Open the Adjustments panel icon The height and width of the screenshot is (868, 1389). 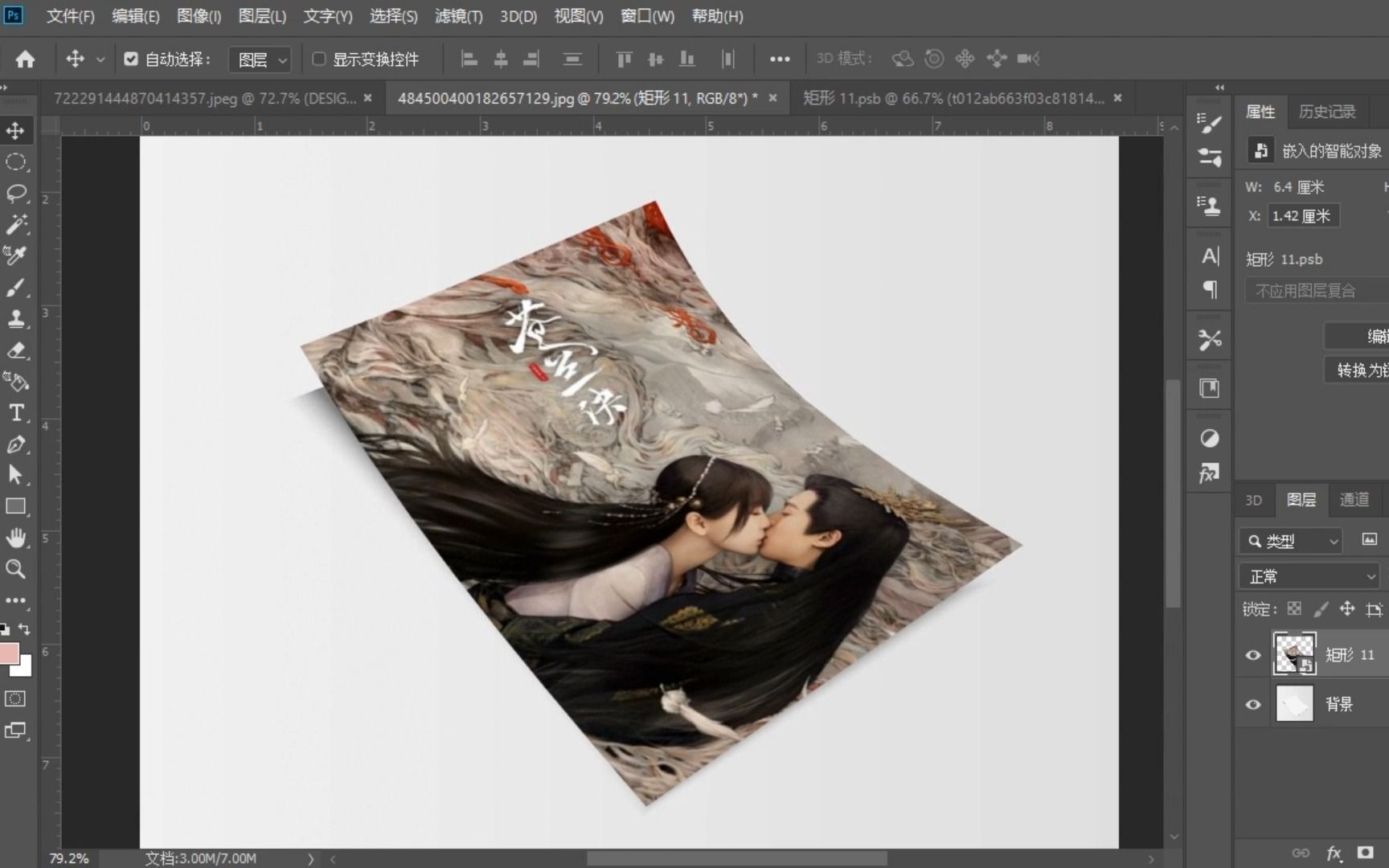1210,438
